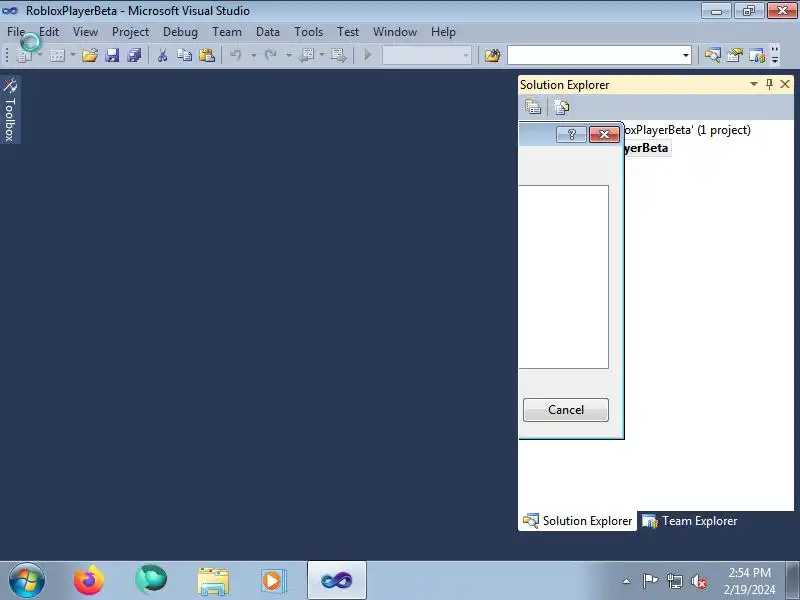
Task: Click the network tray icon
Action: tap(674, 581)
